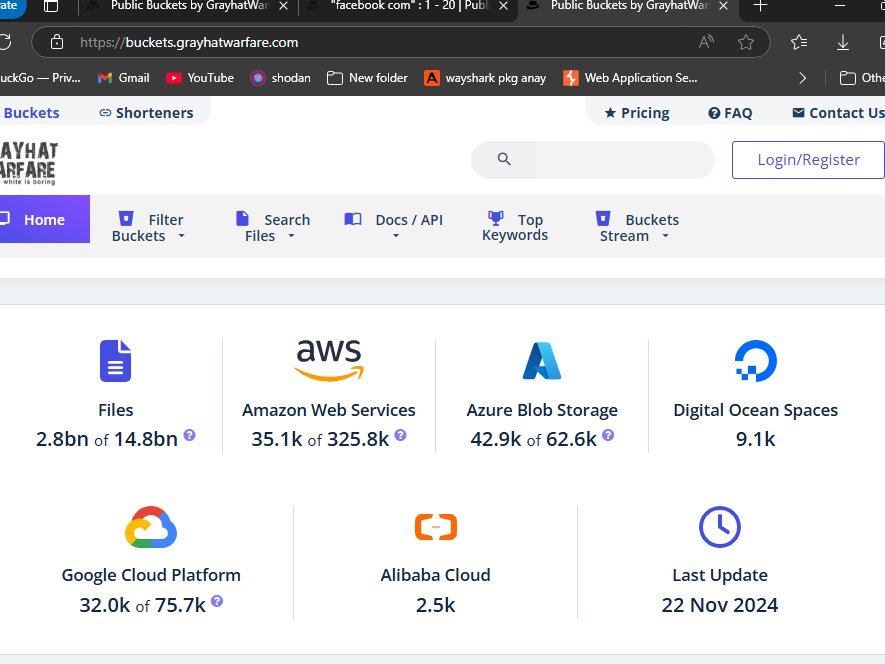Open the Pricing page link

637,113
